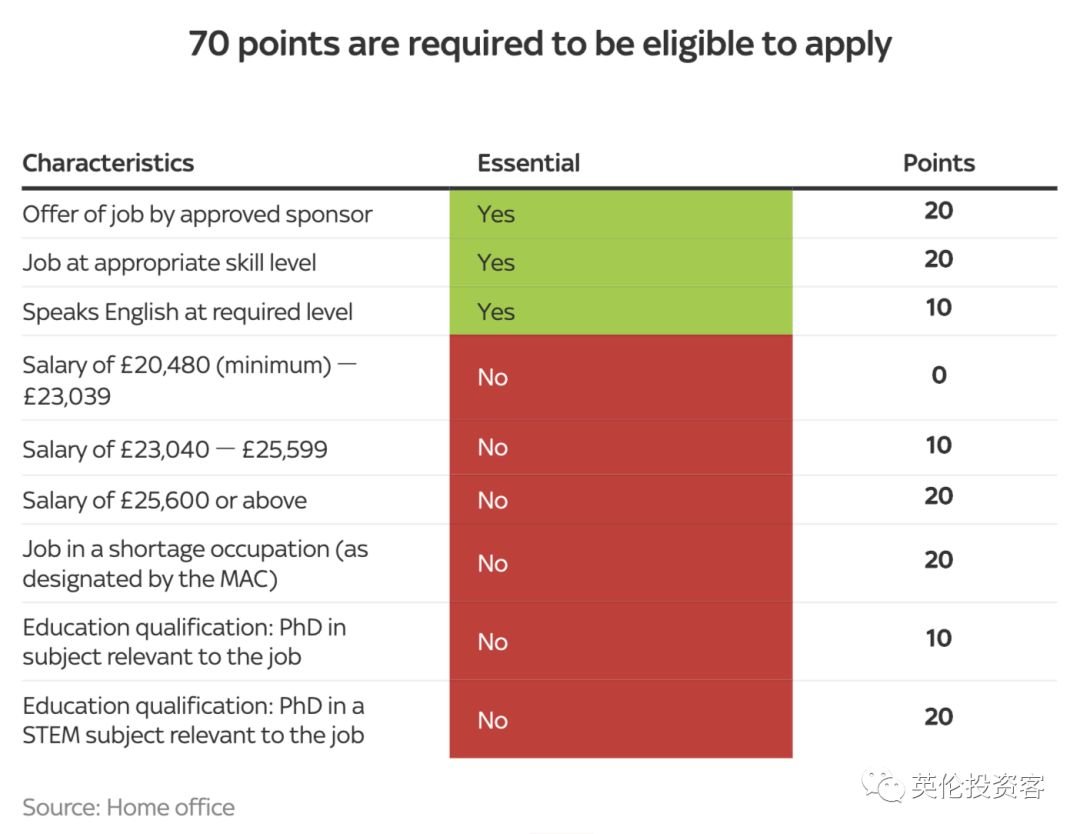Click the No cell for £20,480 minimum salary
Image resolution: width=1080 pixels, height=834 pixels.
tap(621, 377)
